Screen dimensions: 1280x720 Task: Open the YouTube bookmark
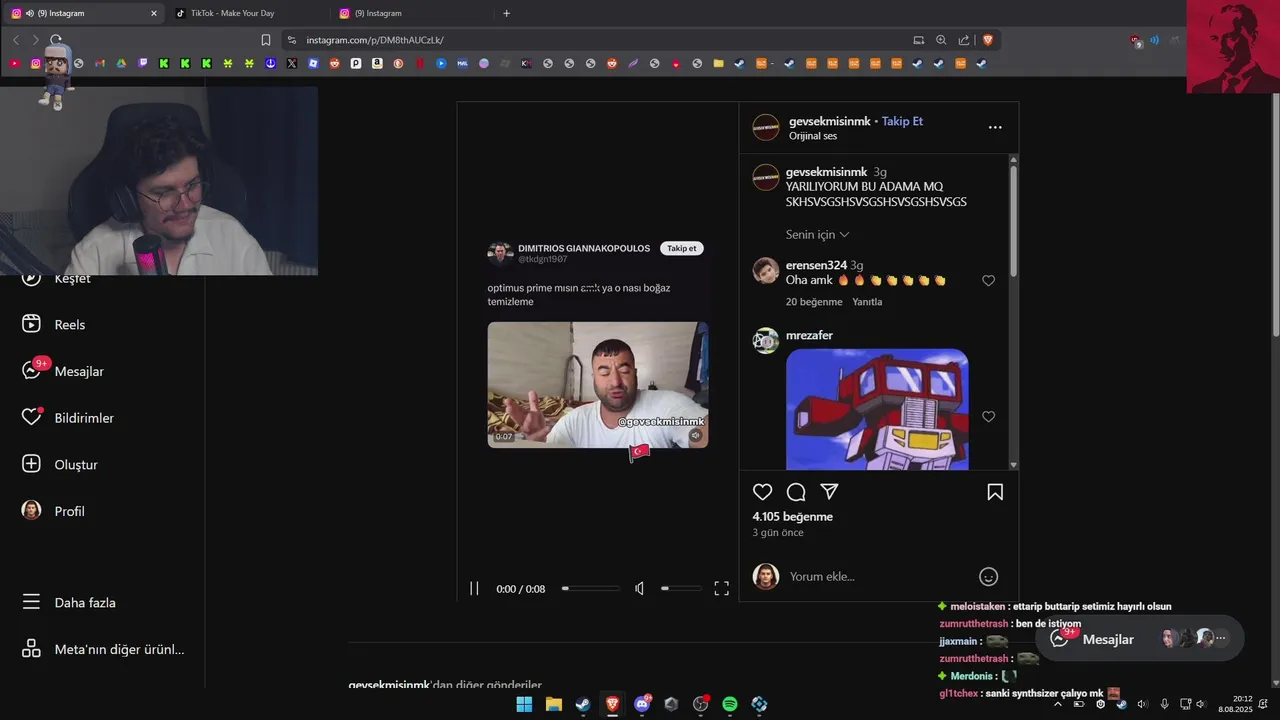pyautogui.click(x=14, y=63)
